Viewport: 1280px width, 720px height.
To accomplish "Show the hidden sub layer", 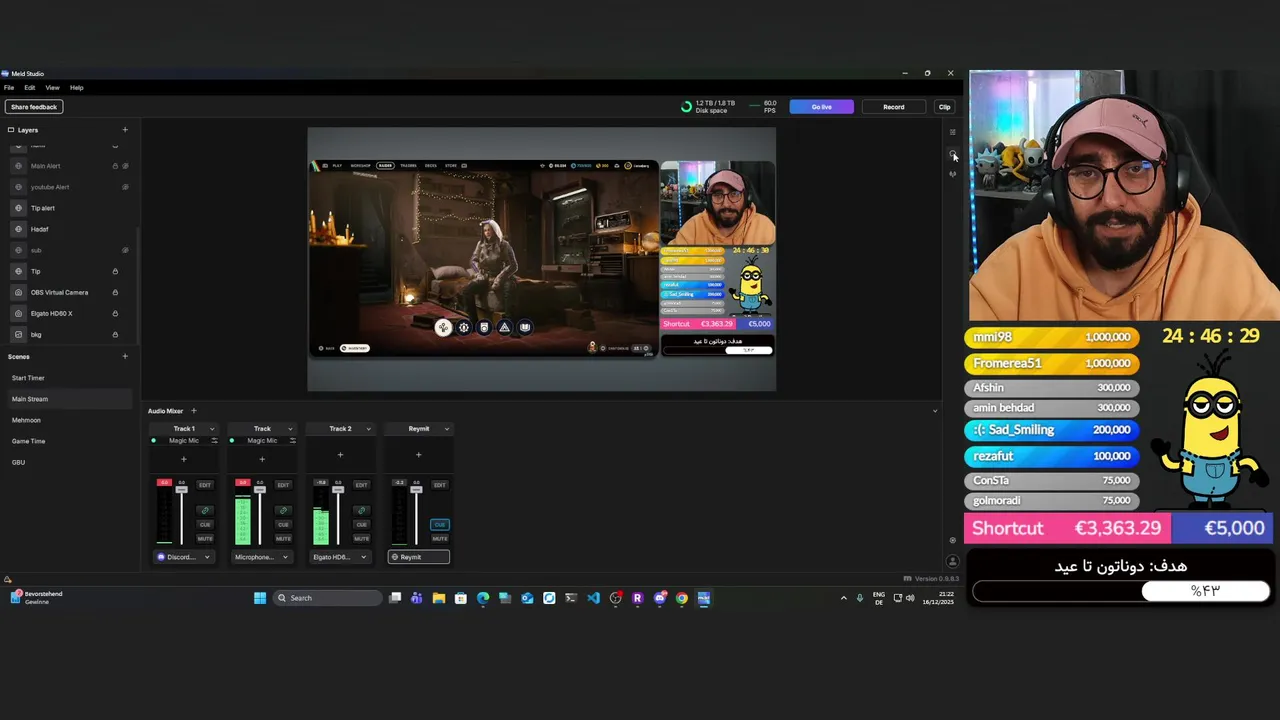I will pos(125,250).
